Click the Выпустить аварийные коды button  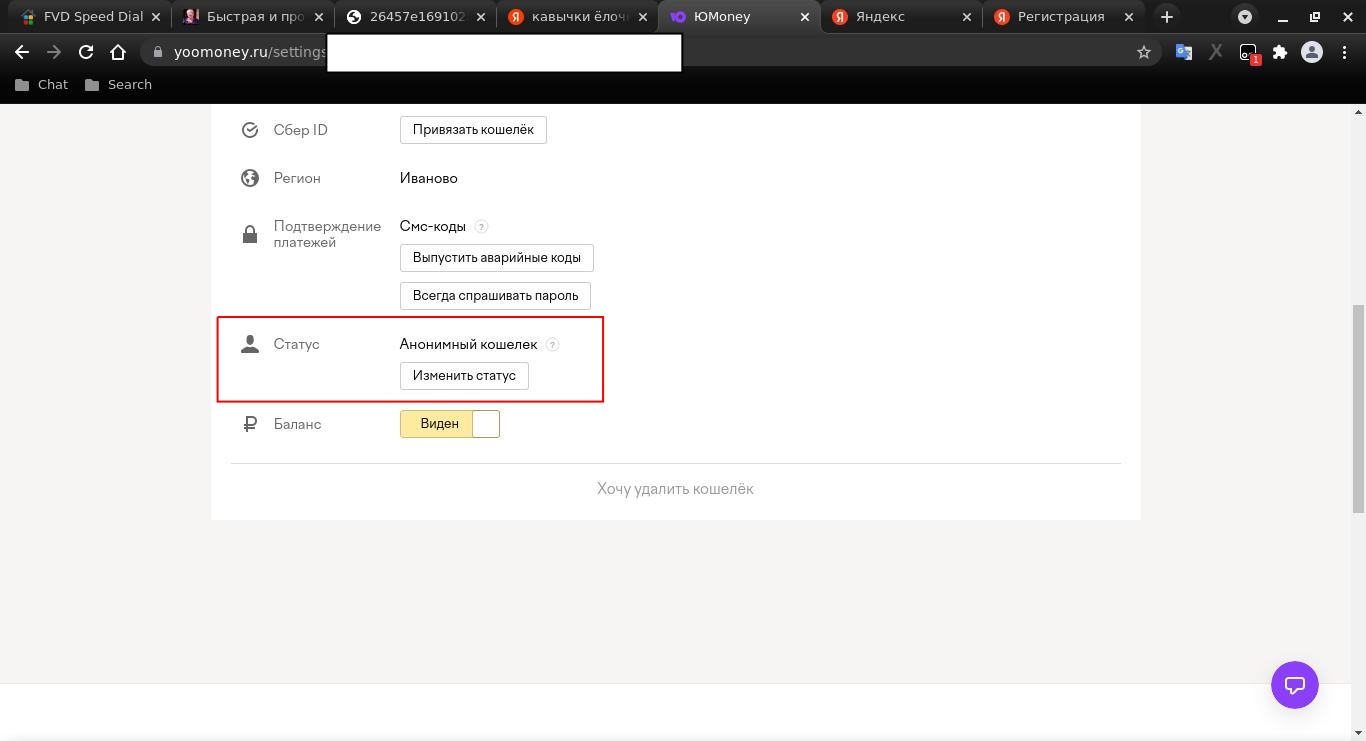click(496, 258)
